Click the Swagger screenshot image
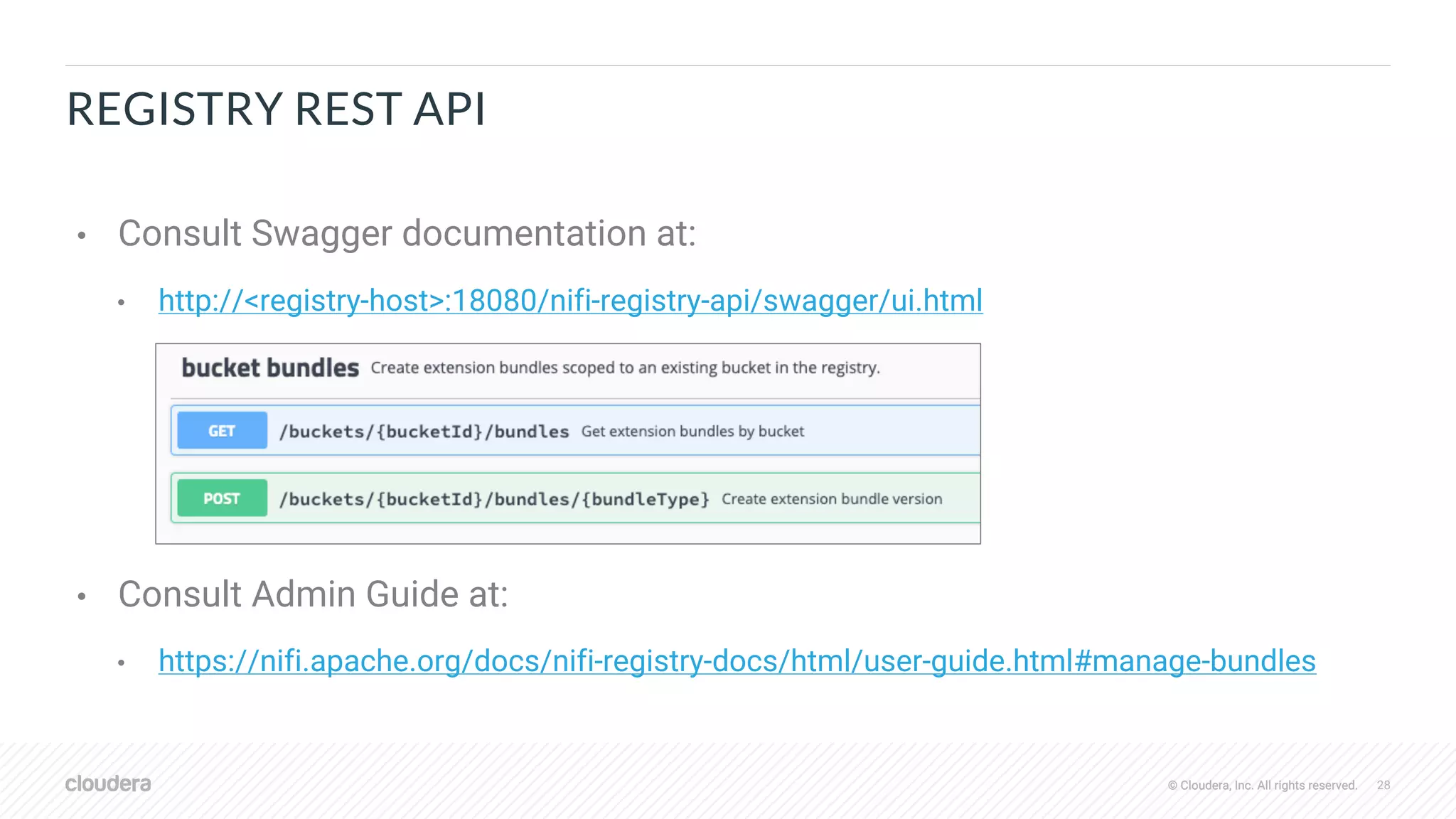The height and width of the screenshot is (819, 1456). [568, 444]
